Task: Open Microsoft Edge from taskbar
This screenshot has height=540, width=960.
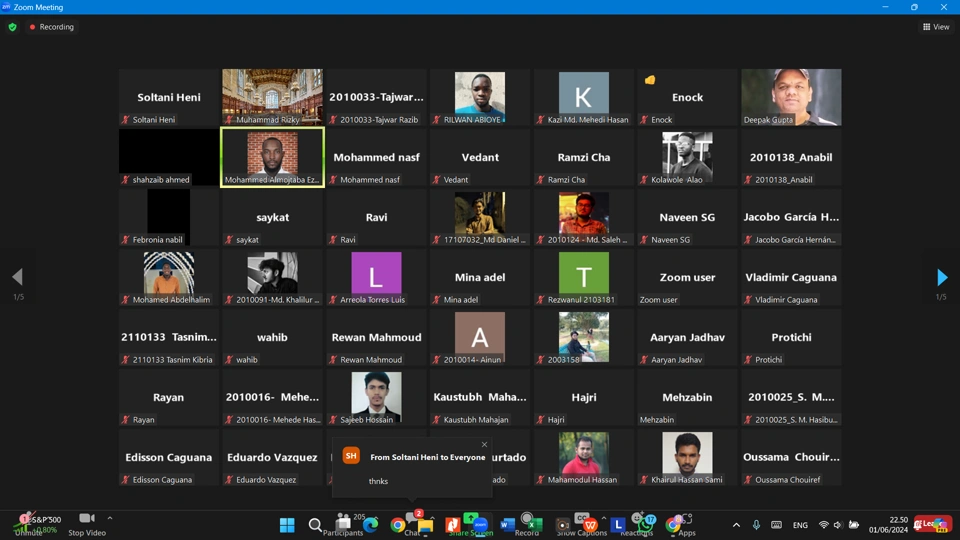Action: pos(370,525)
